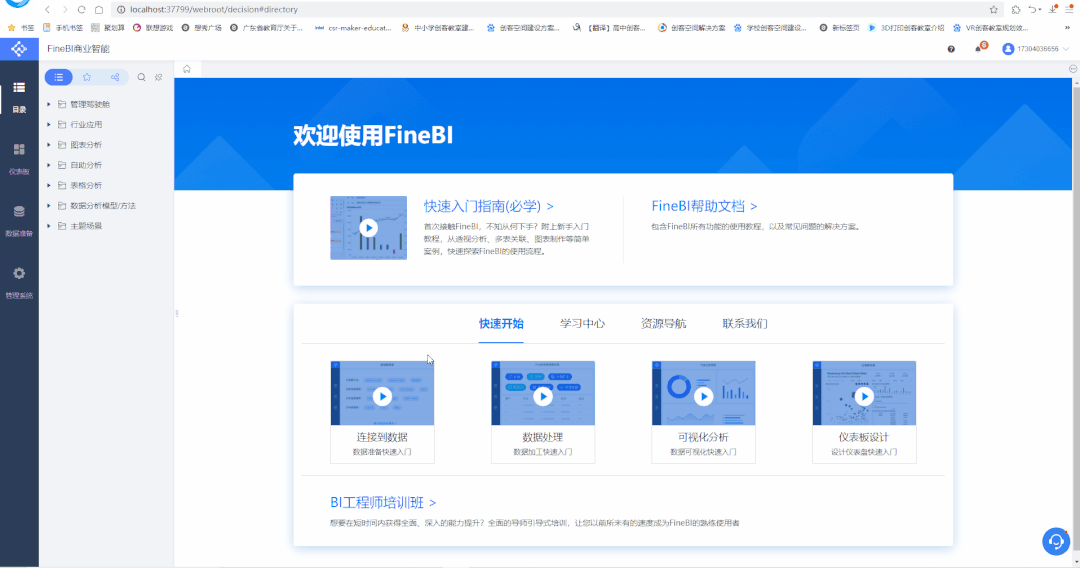The height and width of the screenshot is (568, 1080).
Task: Switch to the share view icon
Action: (115, 77)
